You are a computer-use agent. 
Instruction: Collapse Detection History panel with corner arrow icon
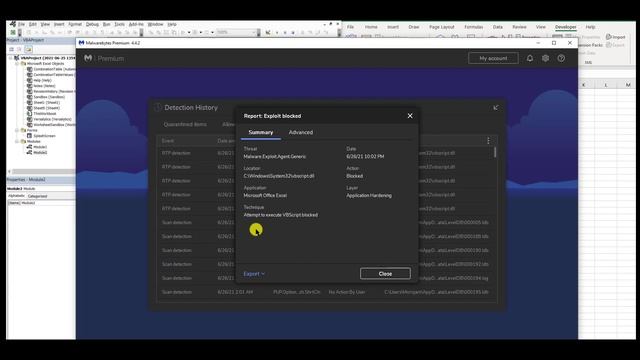pos(496,108)
